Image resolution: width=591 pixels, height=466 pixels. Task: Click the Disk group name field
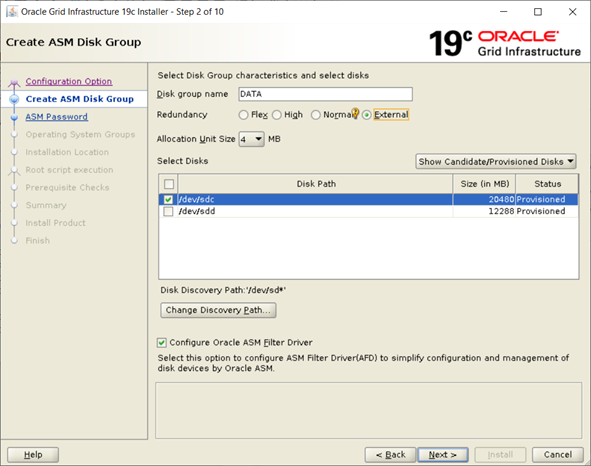(x=326, y=94)
